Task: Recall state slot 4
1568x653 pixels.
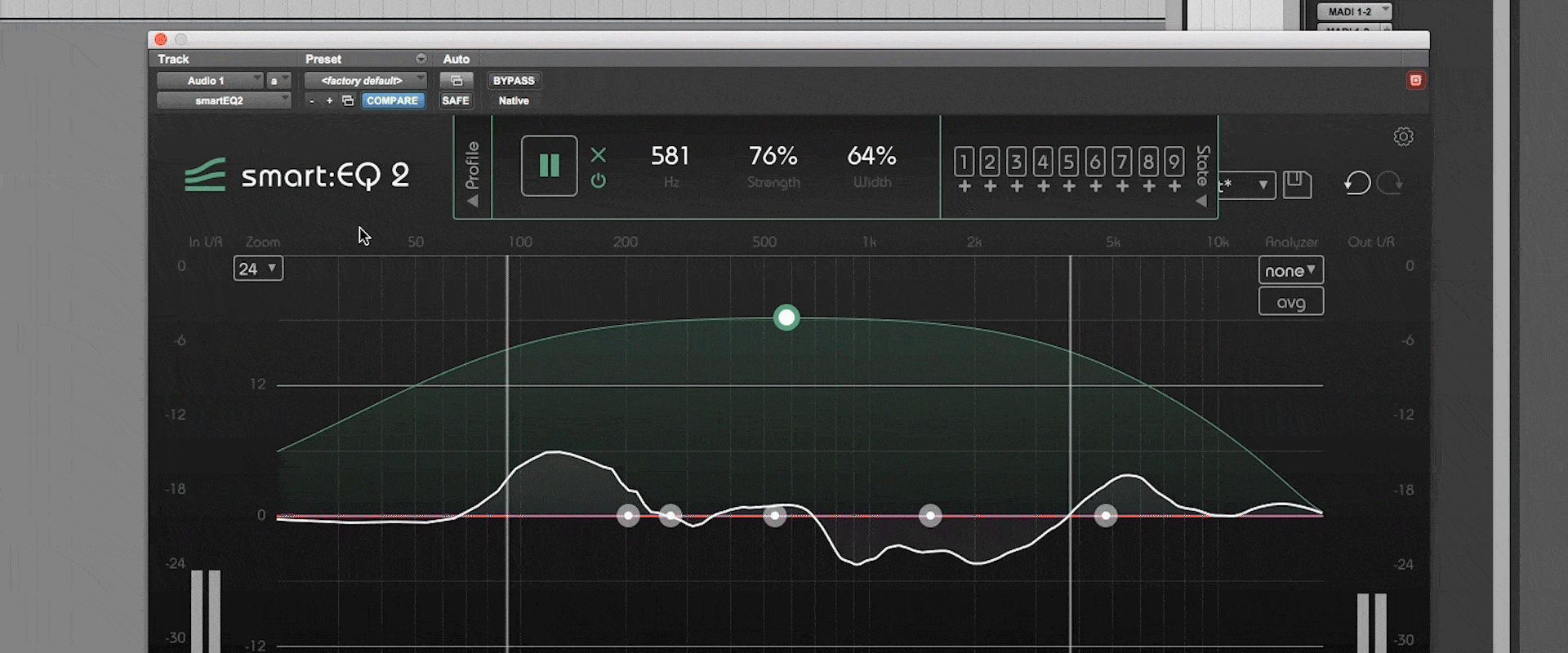Action: coord(1043,162)
